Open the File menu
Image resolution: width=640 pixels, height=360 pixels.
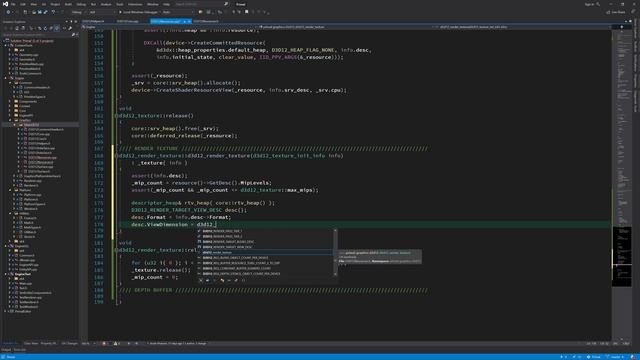pyautogui.click(x=13, y=4)
